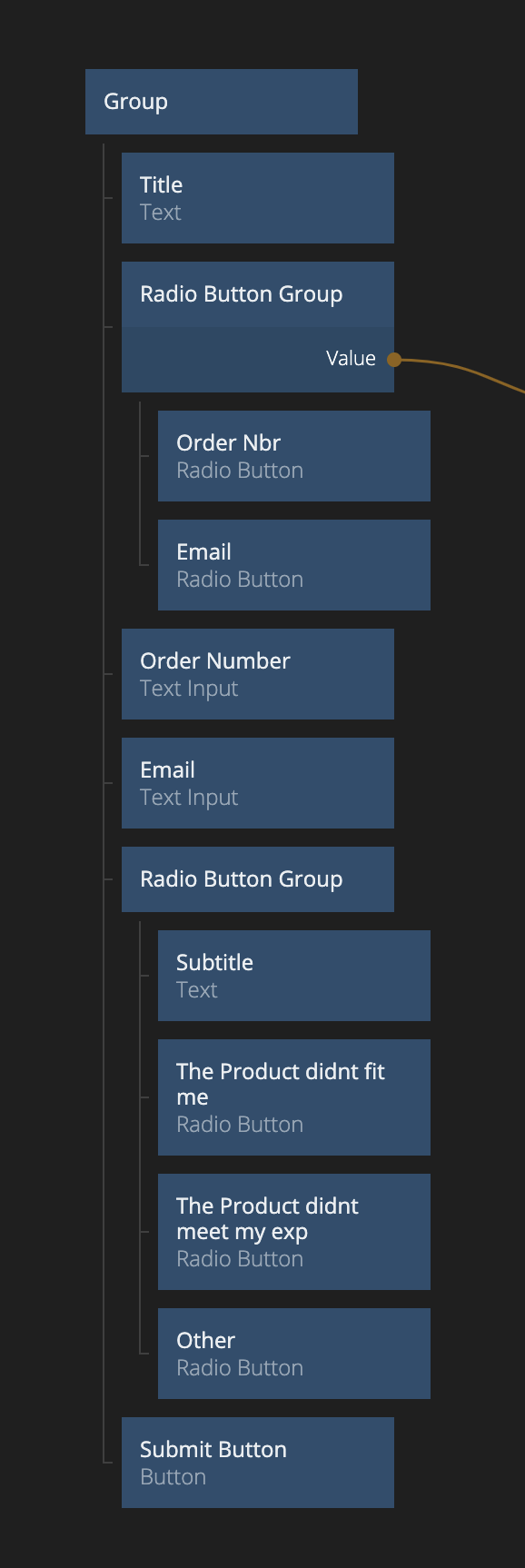Viewport: 525px width, 1568px height.
Task: Select The Product didnt meet my exp node
Action: pyautogui.click(x=294, y=1232)
